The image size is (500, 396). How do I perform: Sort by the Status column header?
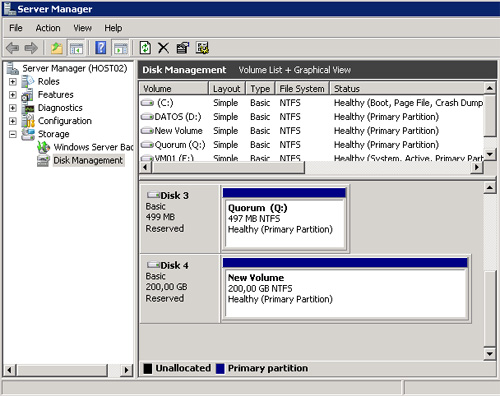(x=407, y=89)
